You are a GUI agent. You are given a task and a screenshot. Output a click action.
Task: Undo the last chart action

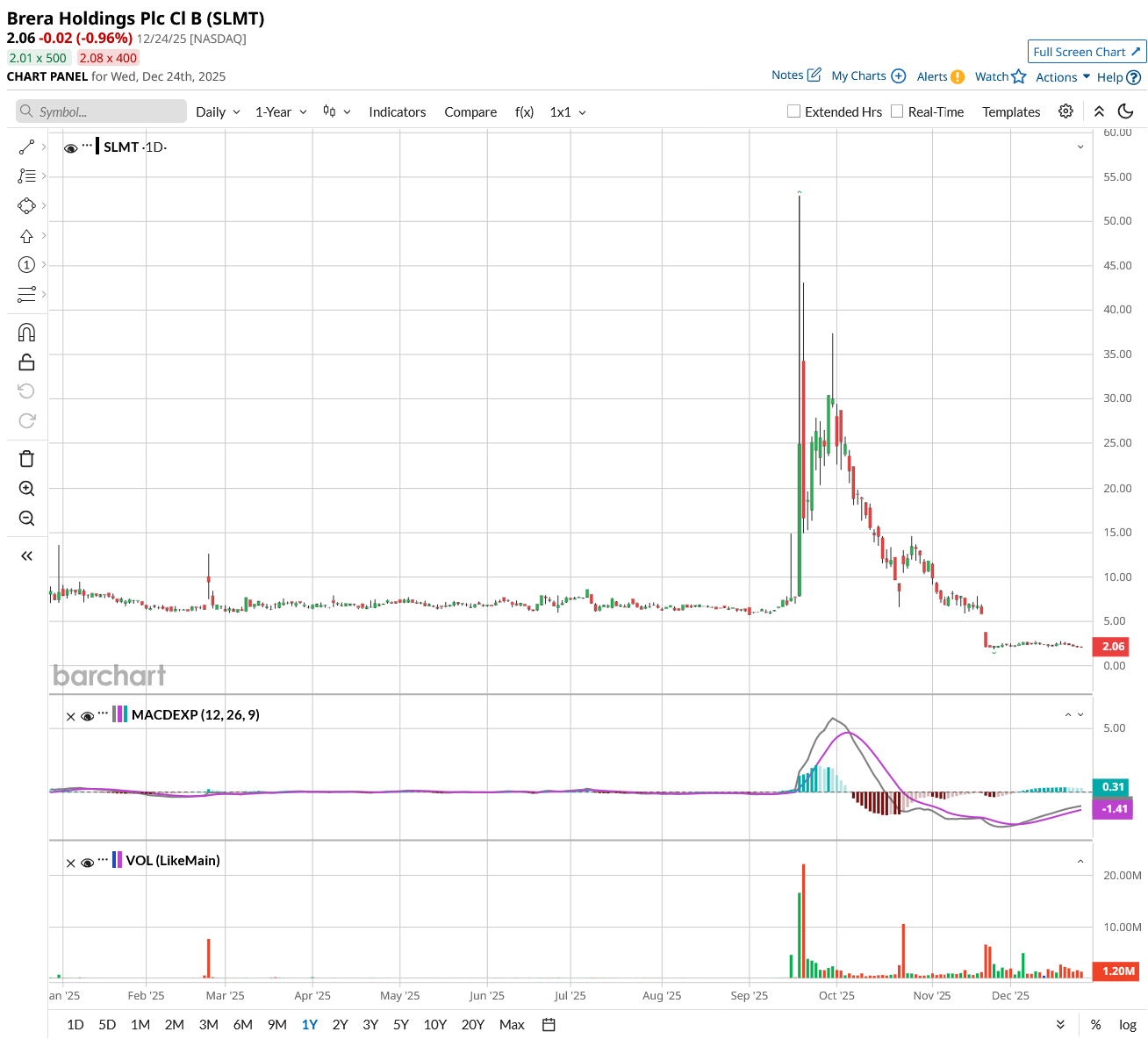pos(26,391)
